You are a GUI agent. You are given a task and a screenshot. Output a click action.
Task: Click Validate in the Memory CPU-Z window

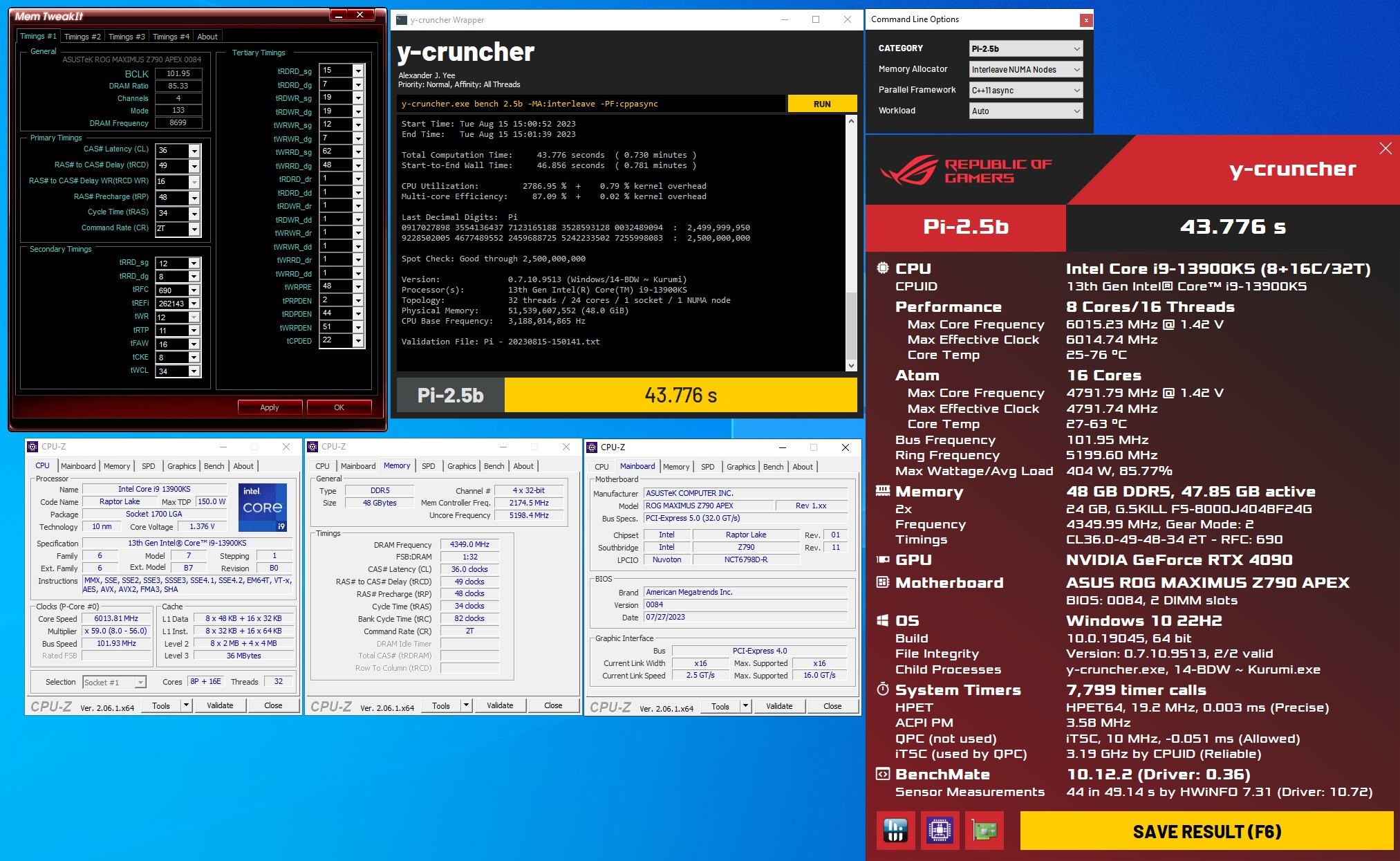[x=500, y=705]
